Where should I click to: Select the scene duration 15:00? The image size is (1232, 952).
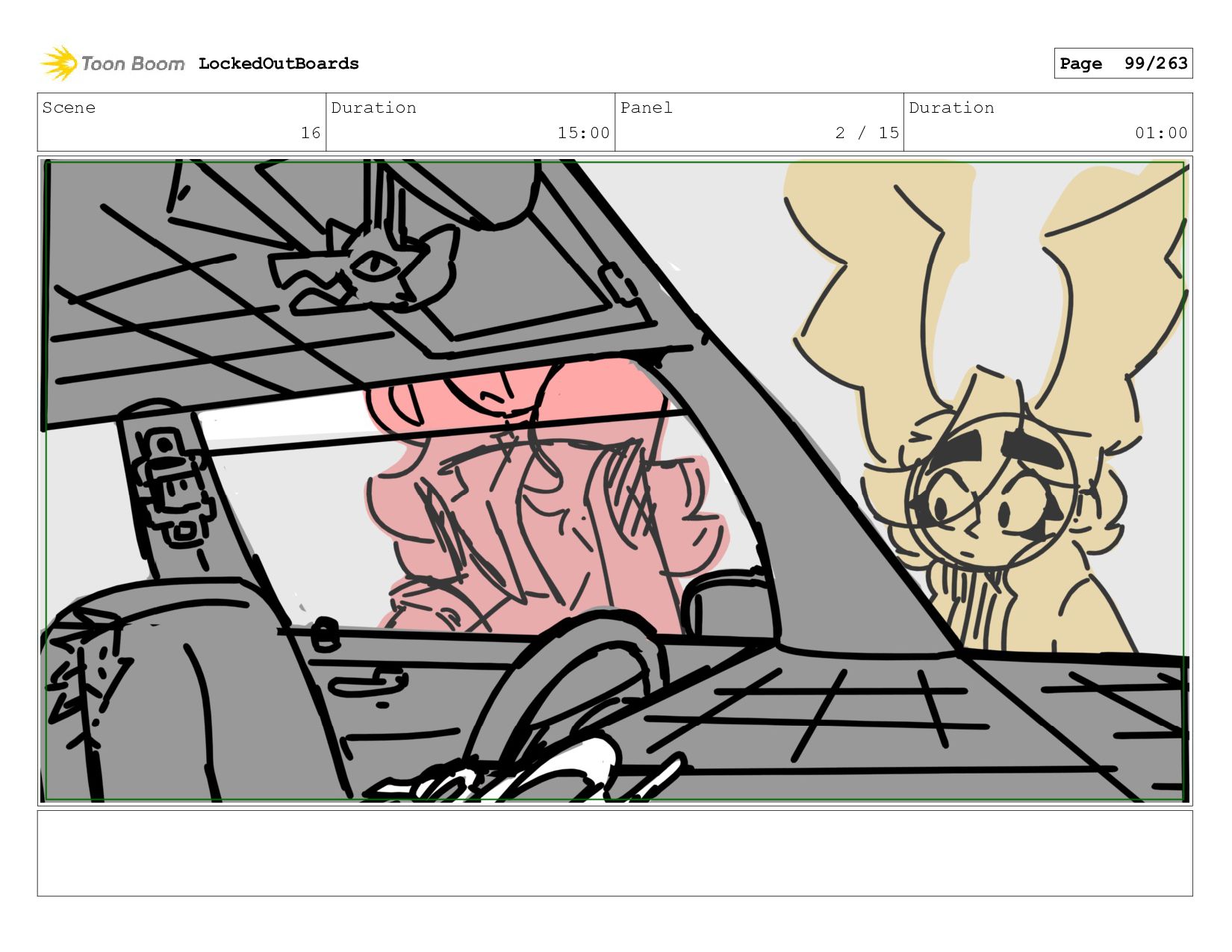pos(583,133)
